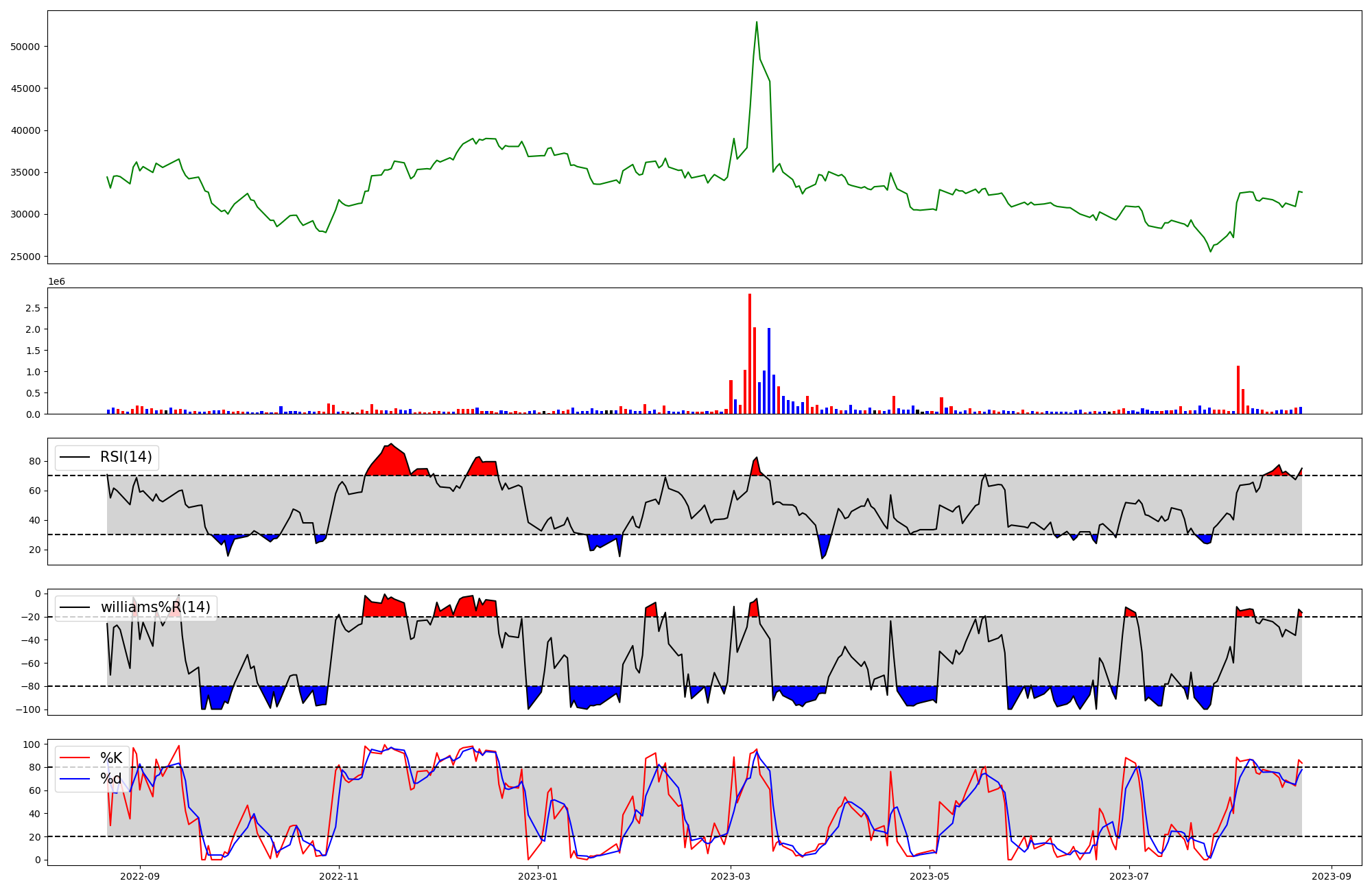Click the 1e6 volume scale label
Screen dimensions: 1372x892
(x=56, y=282)
